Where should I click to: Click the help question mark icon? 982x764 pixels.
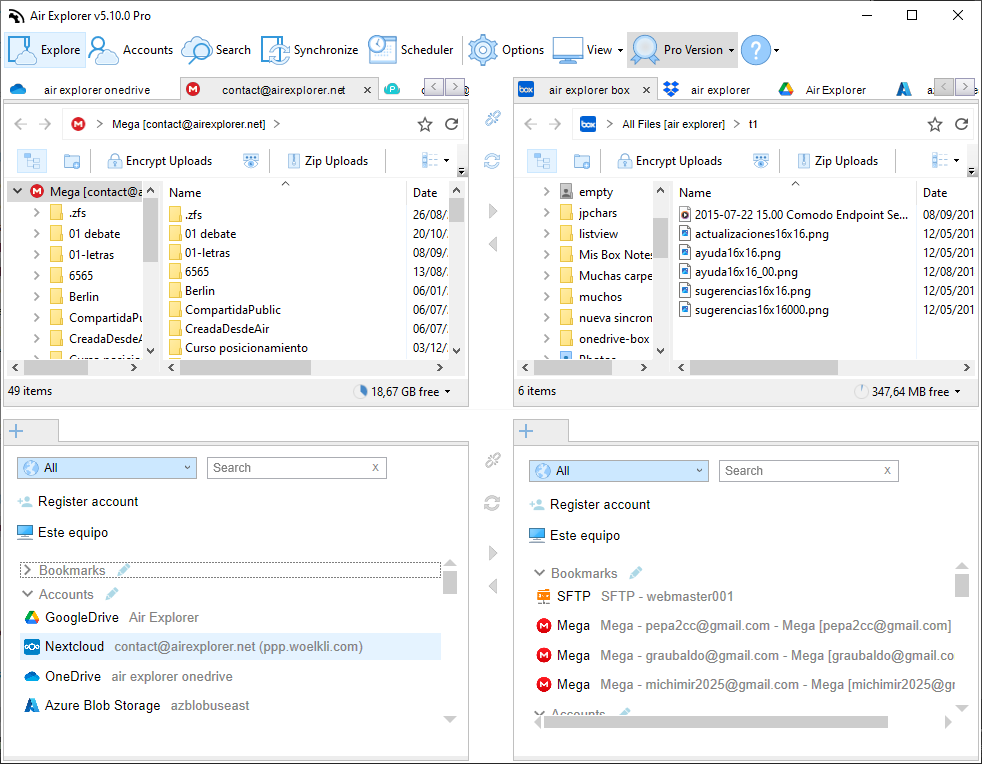756,50
